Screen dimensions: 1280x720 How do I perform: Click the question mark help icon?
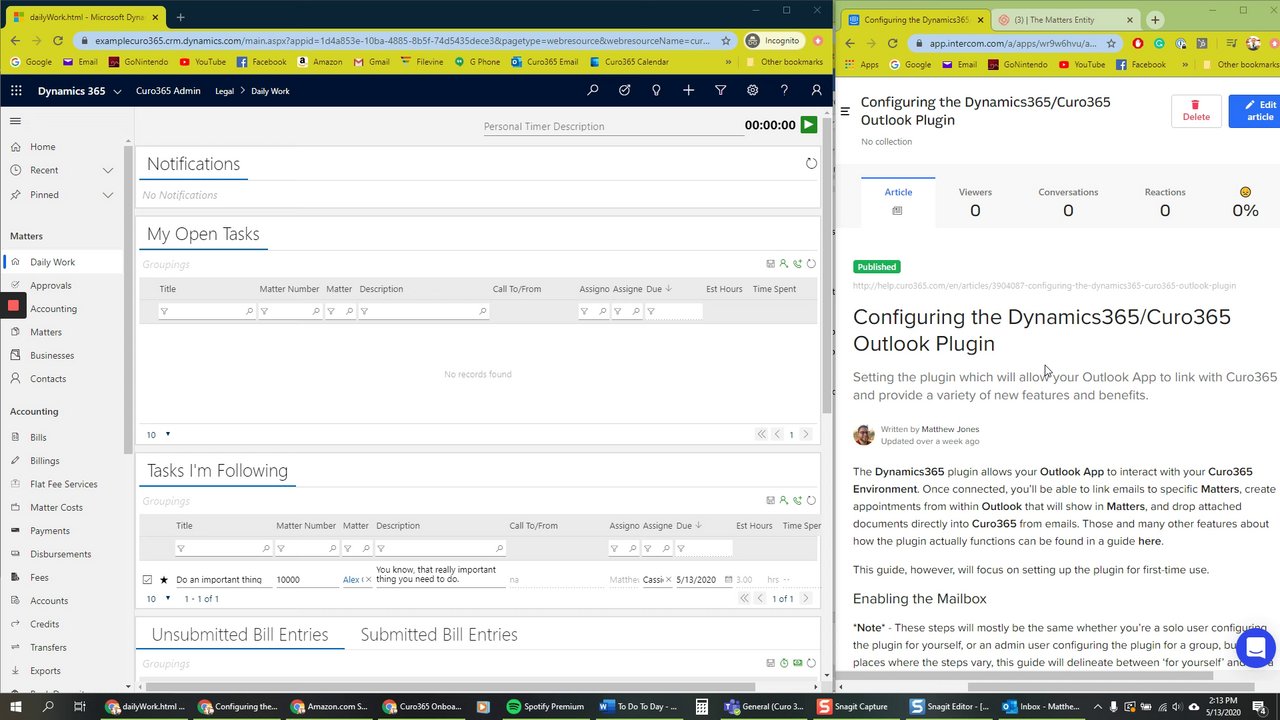(x=784, y=90)
